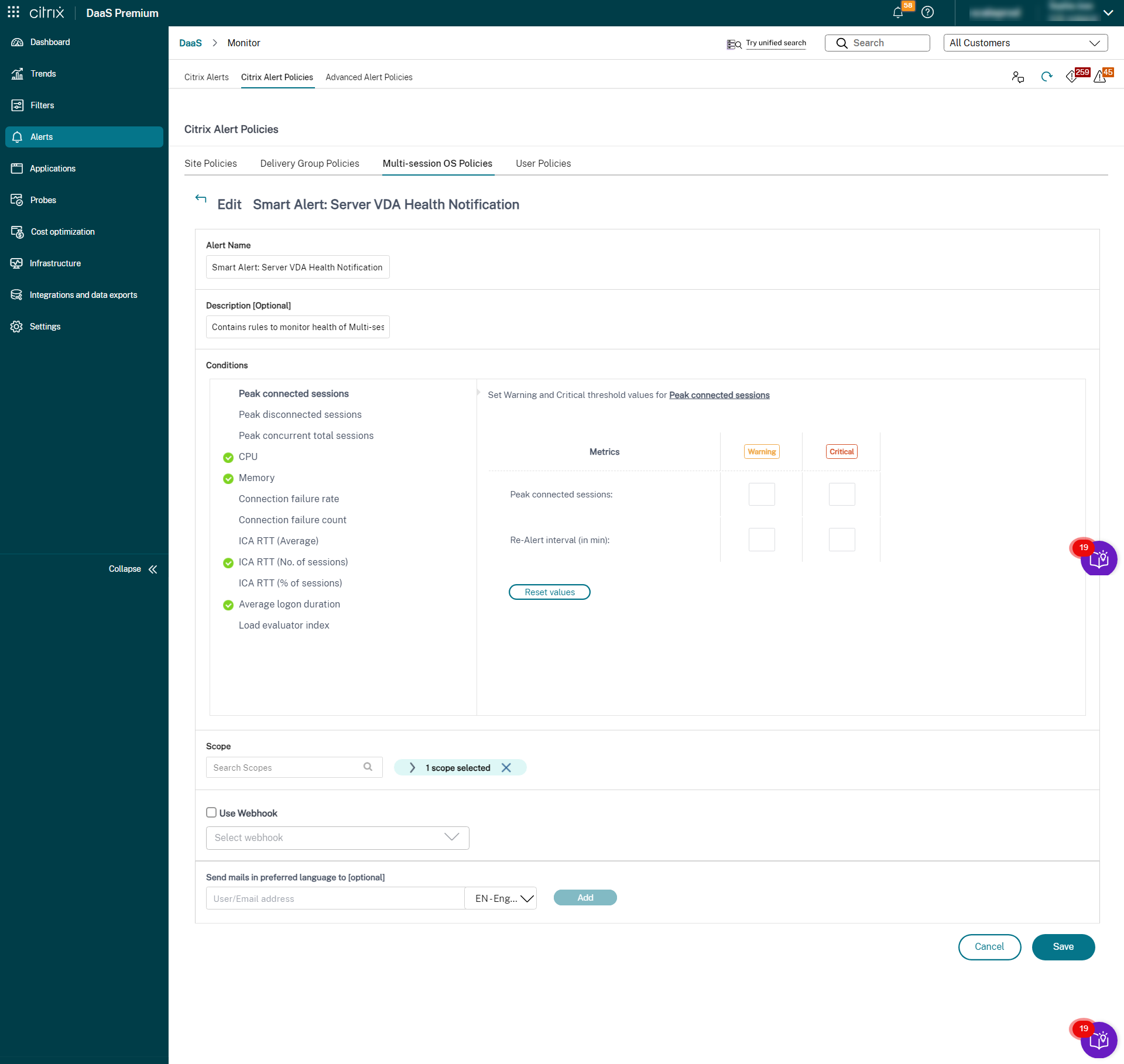Remove the 1 scope selected chip
Viewport: 1124px width, 1064px height.
pyautogui.click(x=506, y=767)
